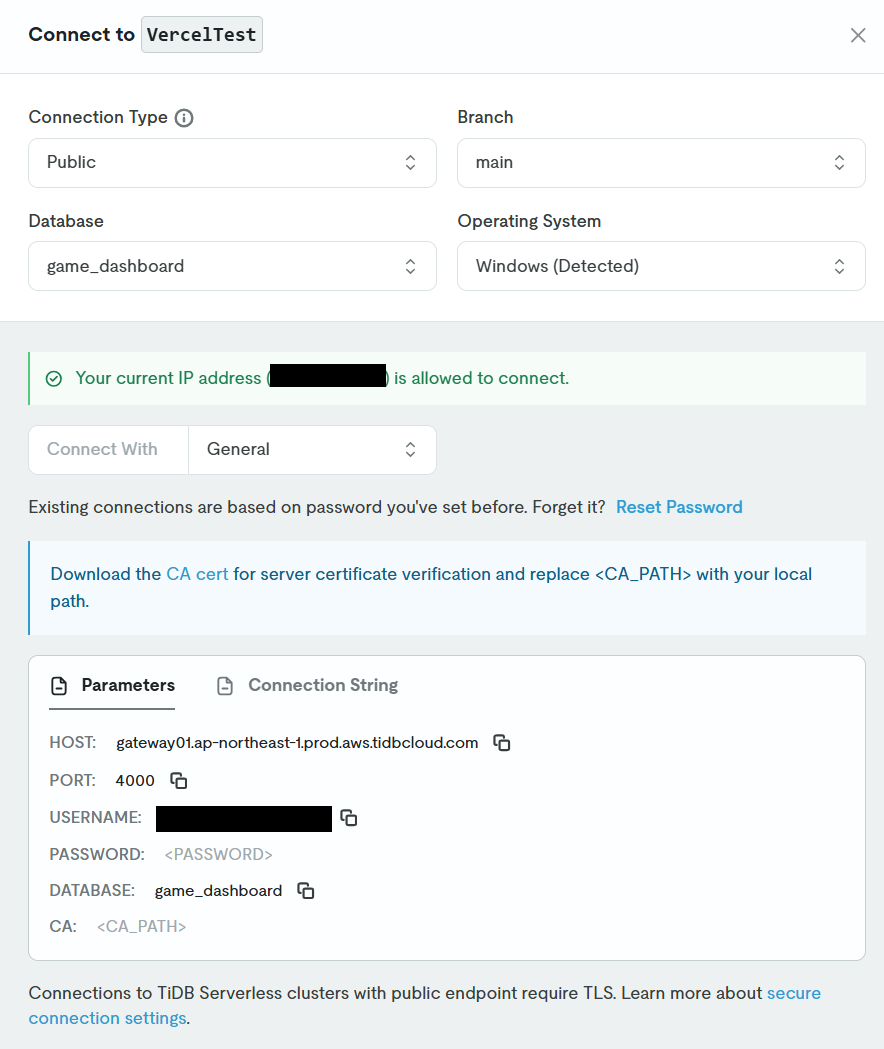Close the Connect to VercelTest dialog
884x1049 pixels.
coord(857,35)
